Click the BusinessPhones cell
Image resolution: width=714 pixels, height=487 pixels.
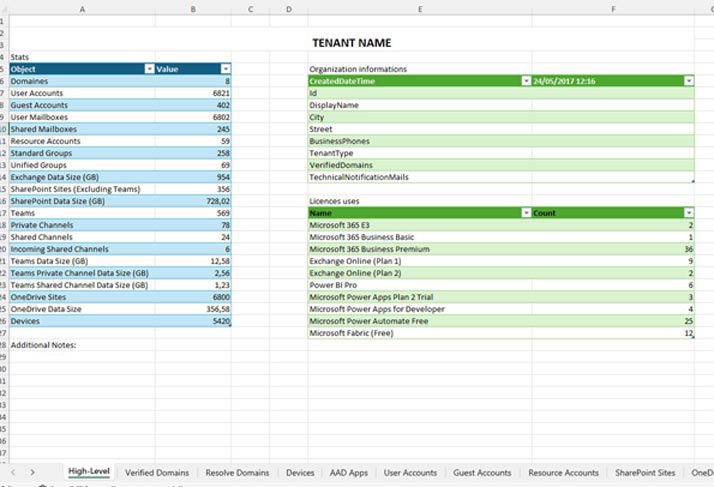coord(420,141)
